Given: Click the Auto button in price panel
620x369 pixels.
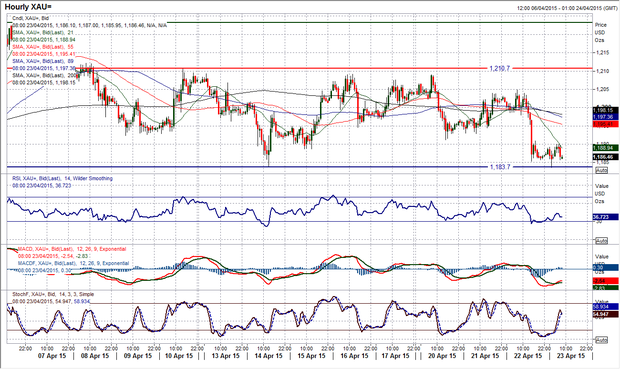Looking at the screenshot, I should (601, 170).
